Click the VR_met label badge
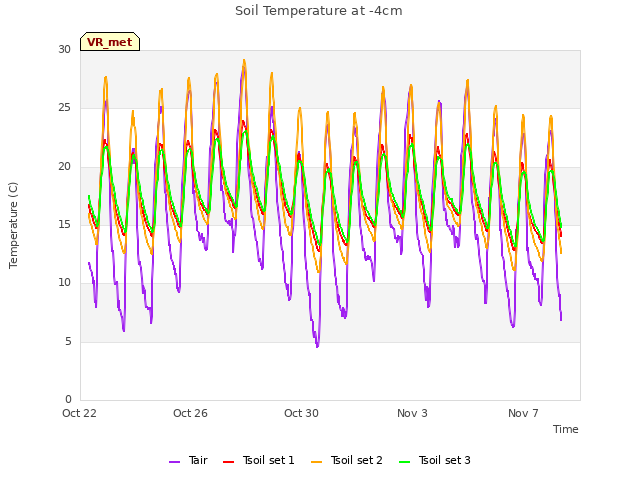This screenshot has width=640, height=480. click(x=110, y=42)
